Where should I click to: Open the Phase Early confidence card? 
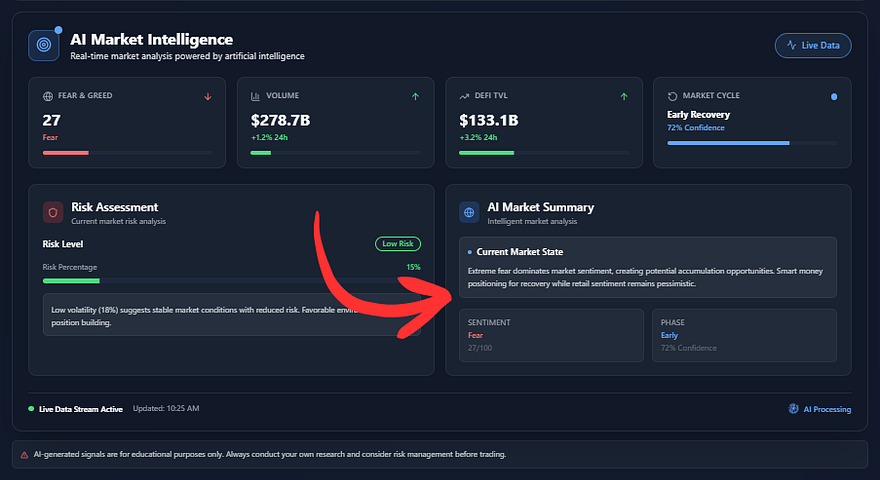tap(744, 335)
